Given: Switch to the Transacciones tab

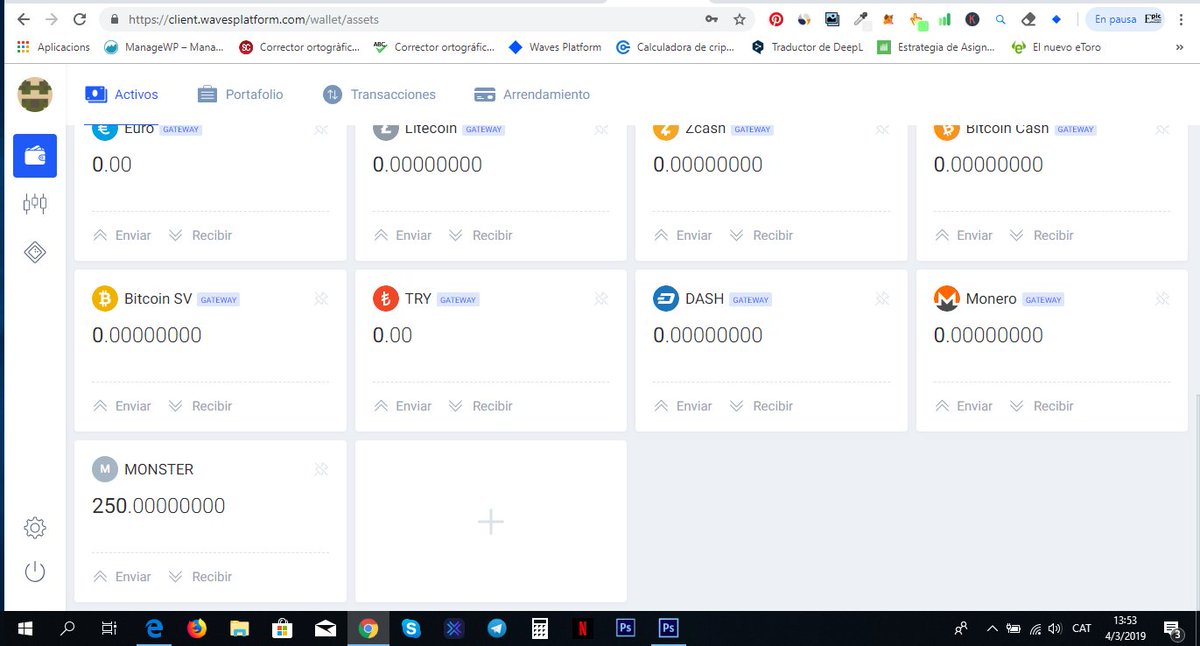Looking at the screenshot, I should click(x=379, y=94).
